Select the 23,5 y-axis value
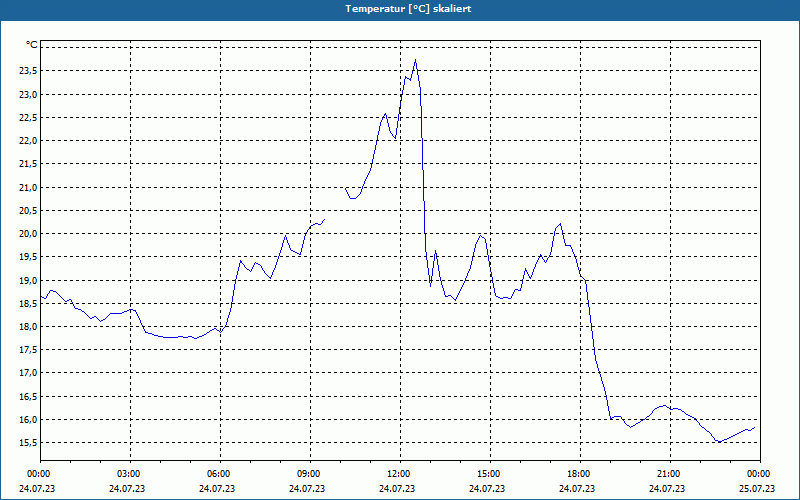This screenshot has height=500, width=800. pyautogui.click(x=28, y=71)
